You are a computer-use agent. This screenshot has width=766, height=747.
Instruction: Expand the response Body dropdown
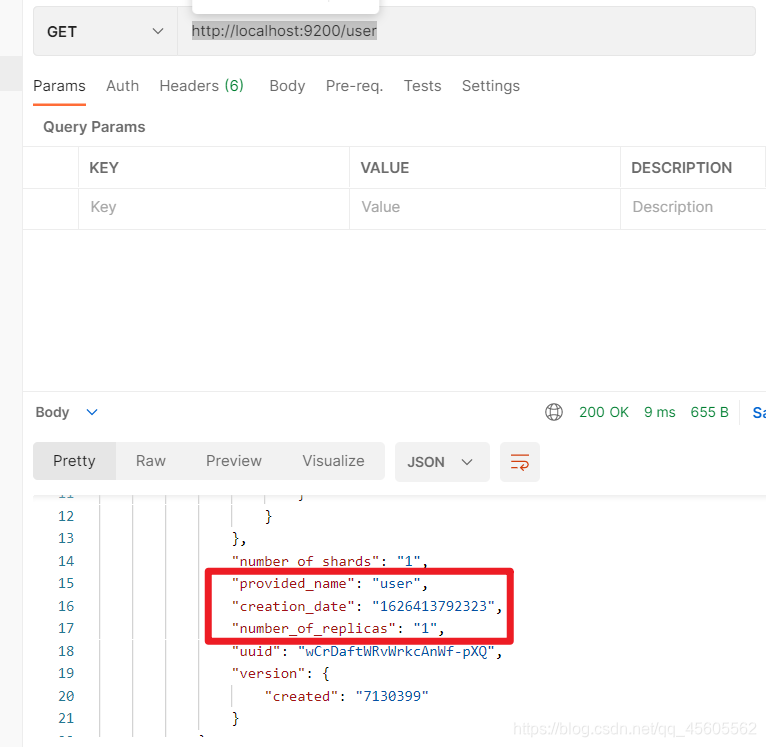pyautogui.click(x=66, y=412)
